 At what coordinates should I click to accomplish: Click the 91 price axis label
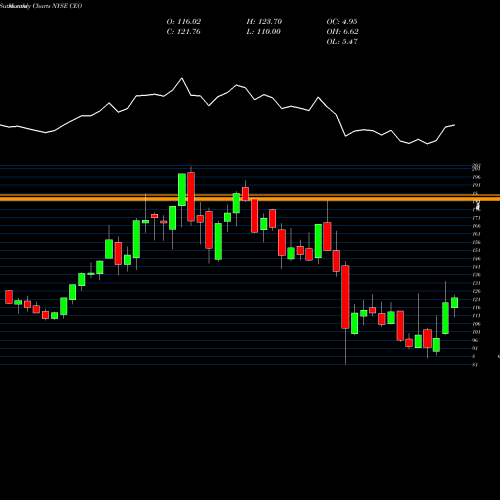[476, 348]
